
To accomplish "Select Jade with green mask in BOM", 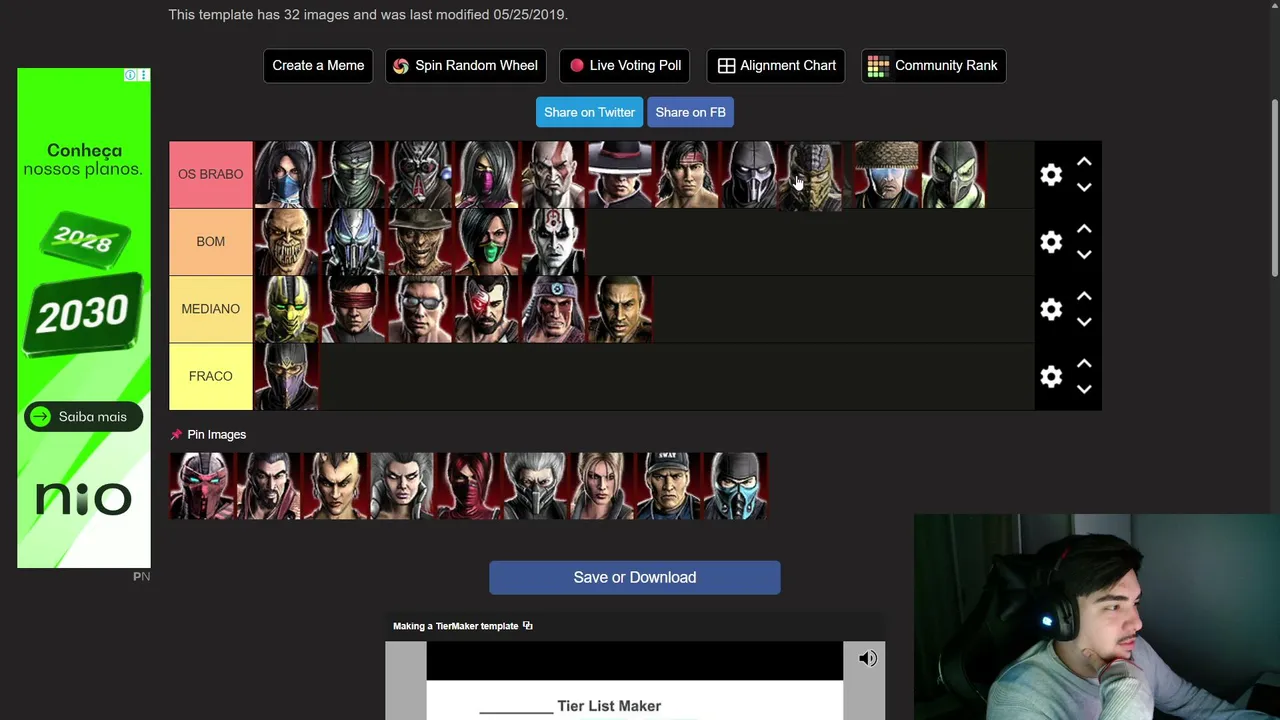I will click(488, 242).
